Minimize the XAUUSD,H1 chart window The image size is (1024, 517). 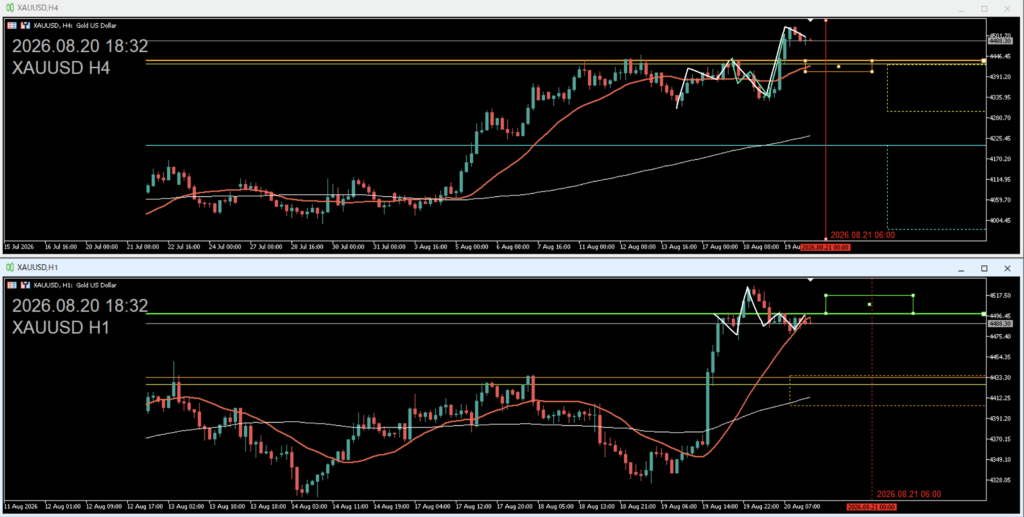(961, 268)
